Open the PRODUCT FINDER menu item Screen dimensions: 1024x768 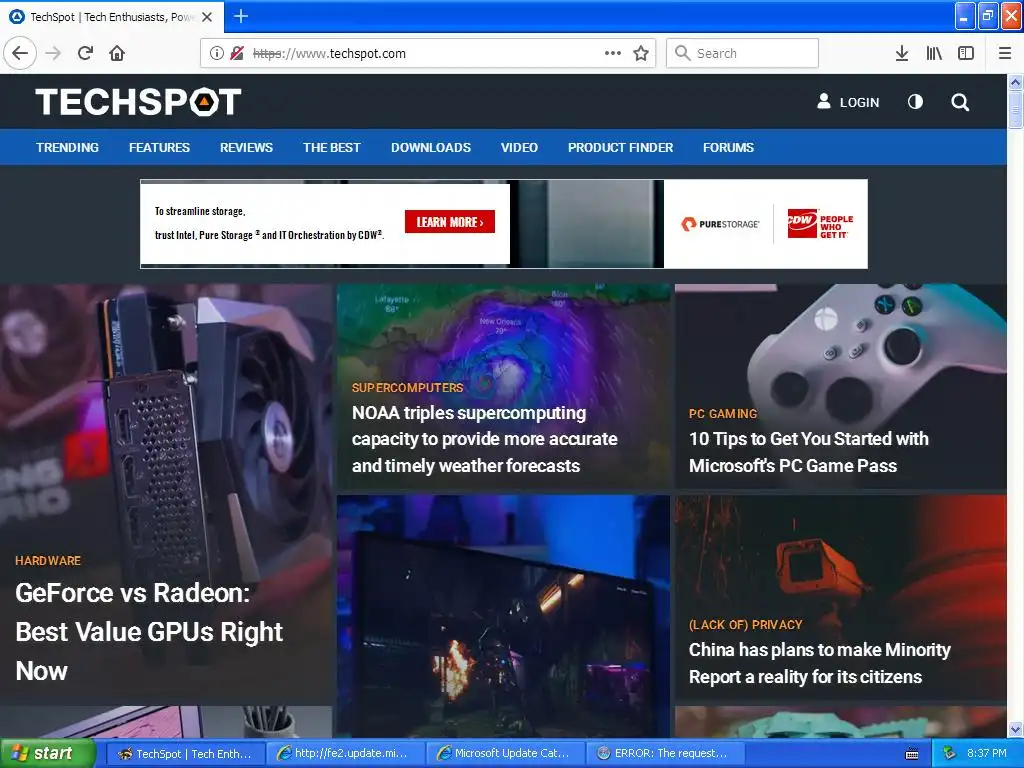pyautogui.click(x=620, y=148)
